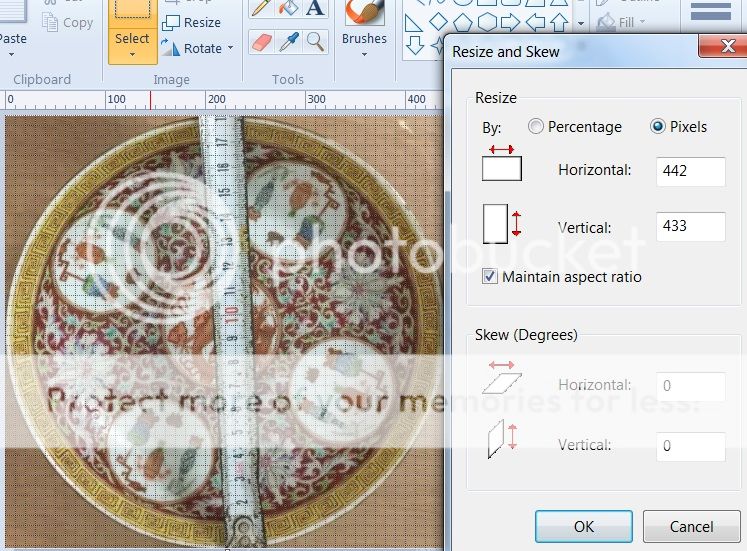Image resolution: width=747 pixels, height=551 pixels.
Task: Expand the shapes gallery dropdown
Action: [x=582, y=22]
